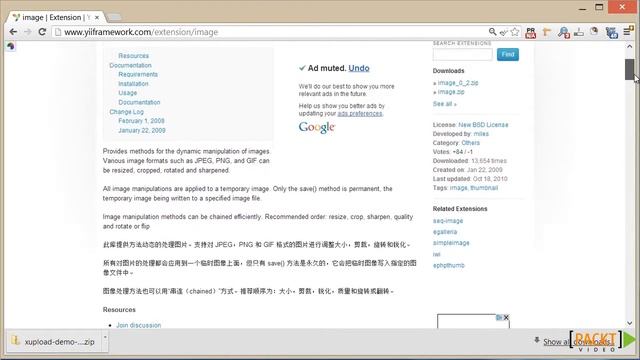
Task: Click the image tag link
Action: point(458,188)
